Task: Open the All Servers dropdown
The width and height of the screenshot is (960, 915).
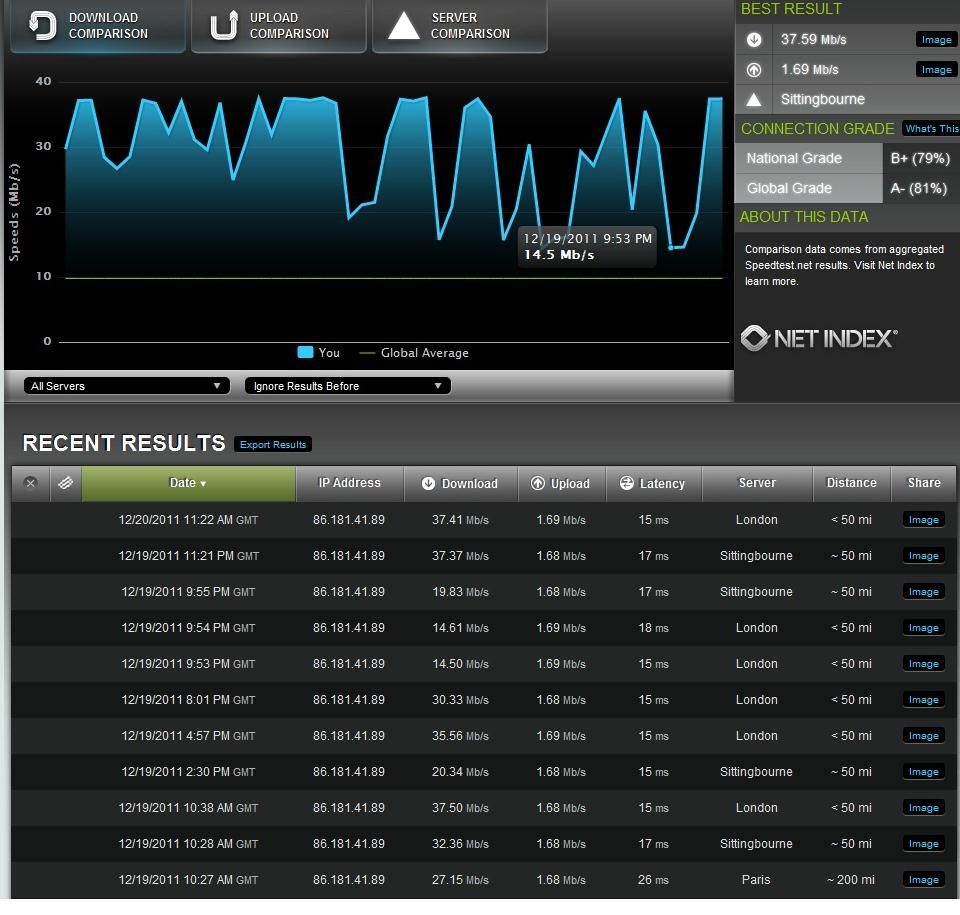Action: [127, 386]
